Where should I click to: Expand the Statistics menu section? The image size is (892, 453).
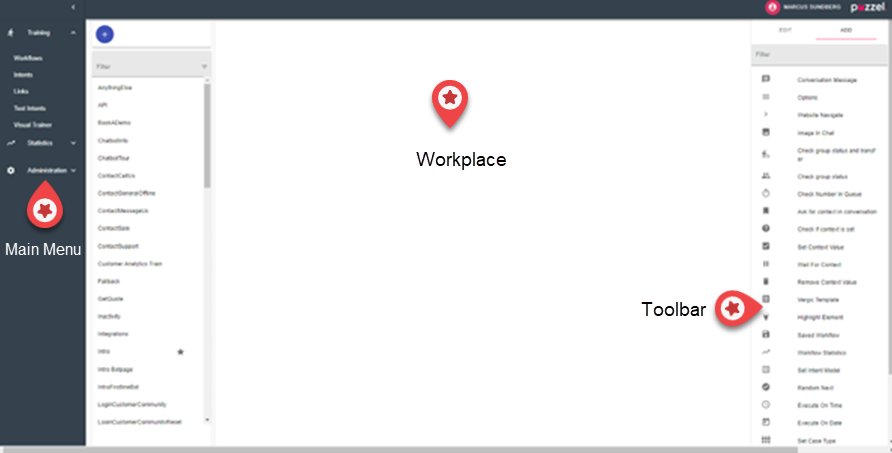[73, 143]
